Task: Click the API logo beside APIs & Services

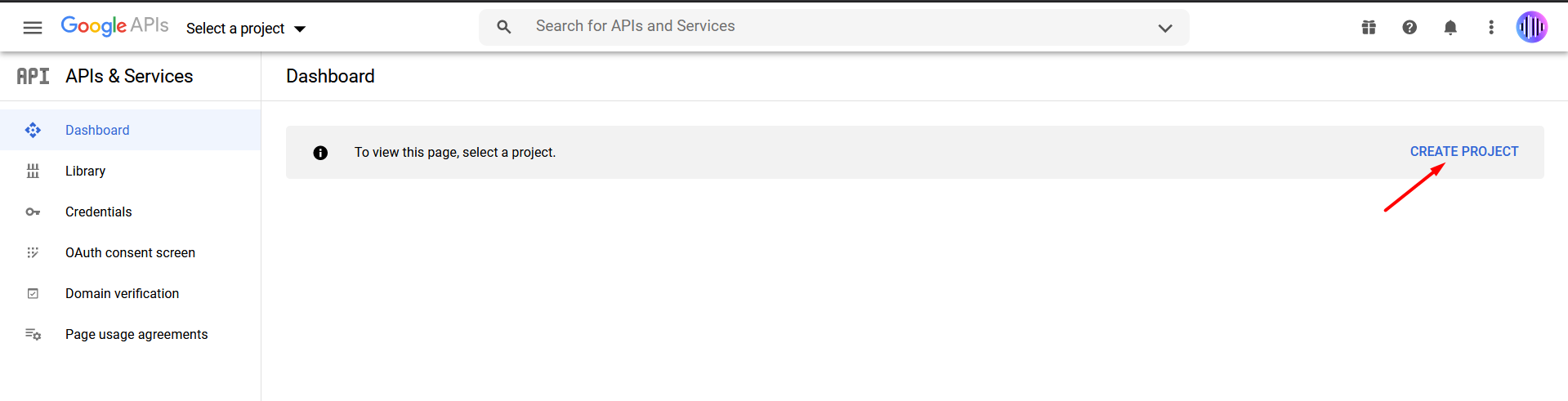Action: click(x=33, y=76)
